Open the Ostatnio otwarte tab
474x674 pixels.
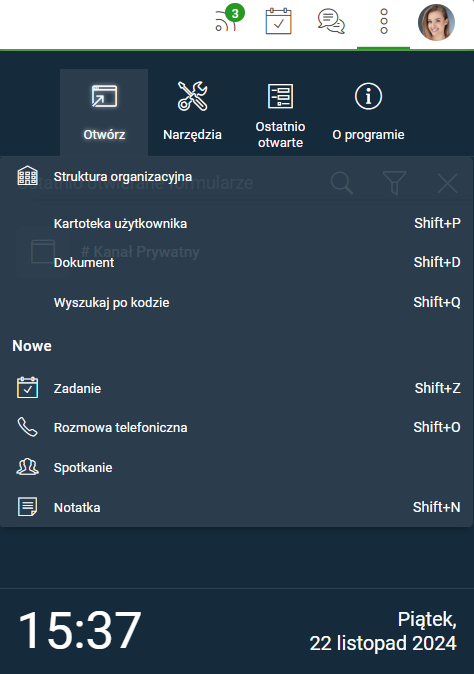pos(280,113)
